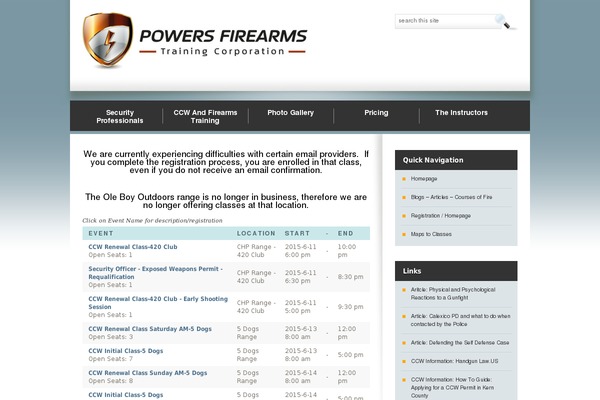Open CCW Renewal Class Early Shooting Session
The image size is (600, 400).
tap(158, 303)
